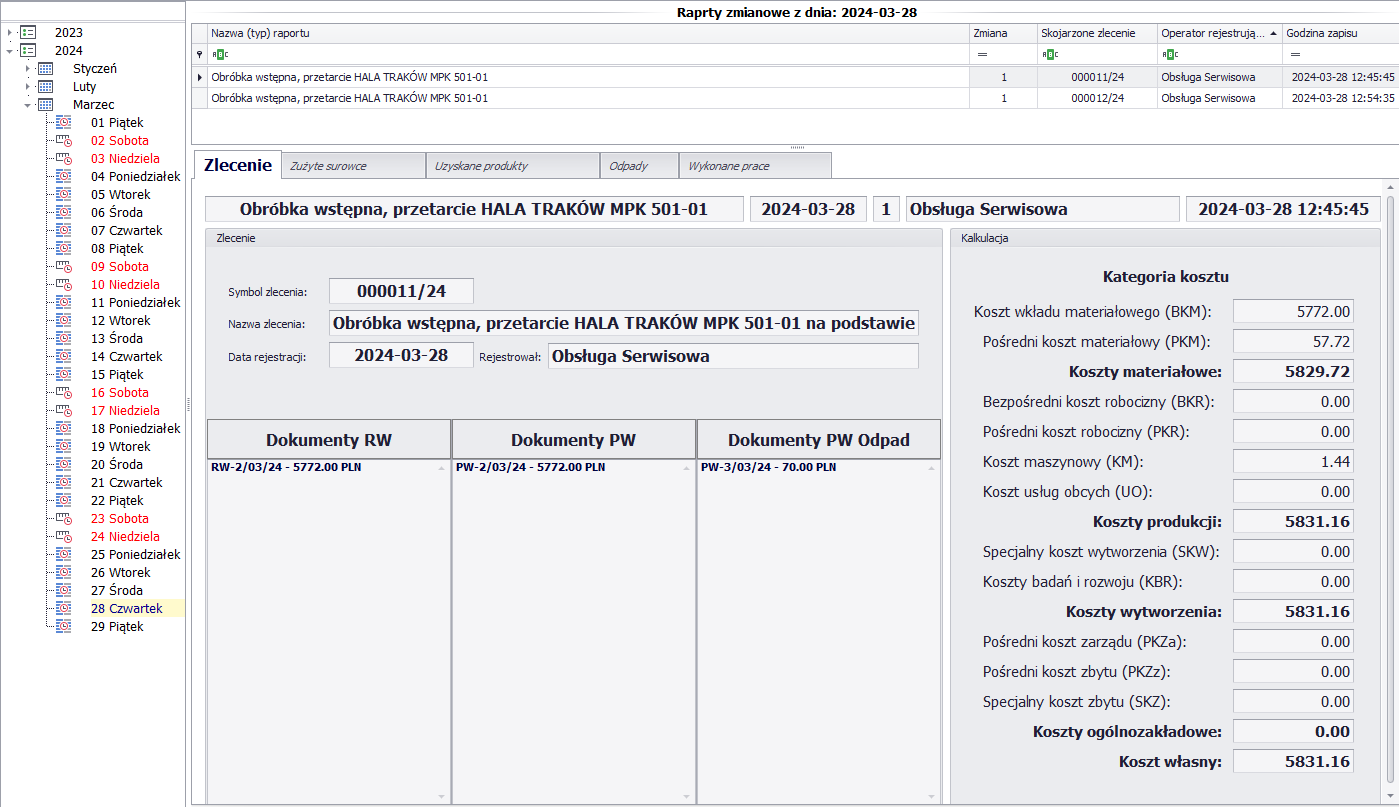The image size is (1399, 807).
Task: Open filter operator for Skojarzone zlecenie column
Action: 1050,54
